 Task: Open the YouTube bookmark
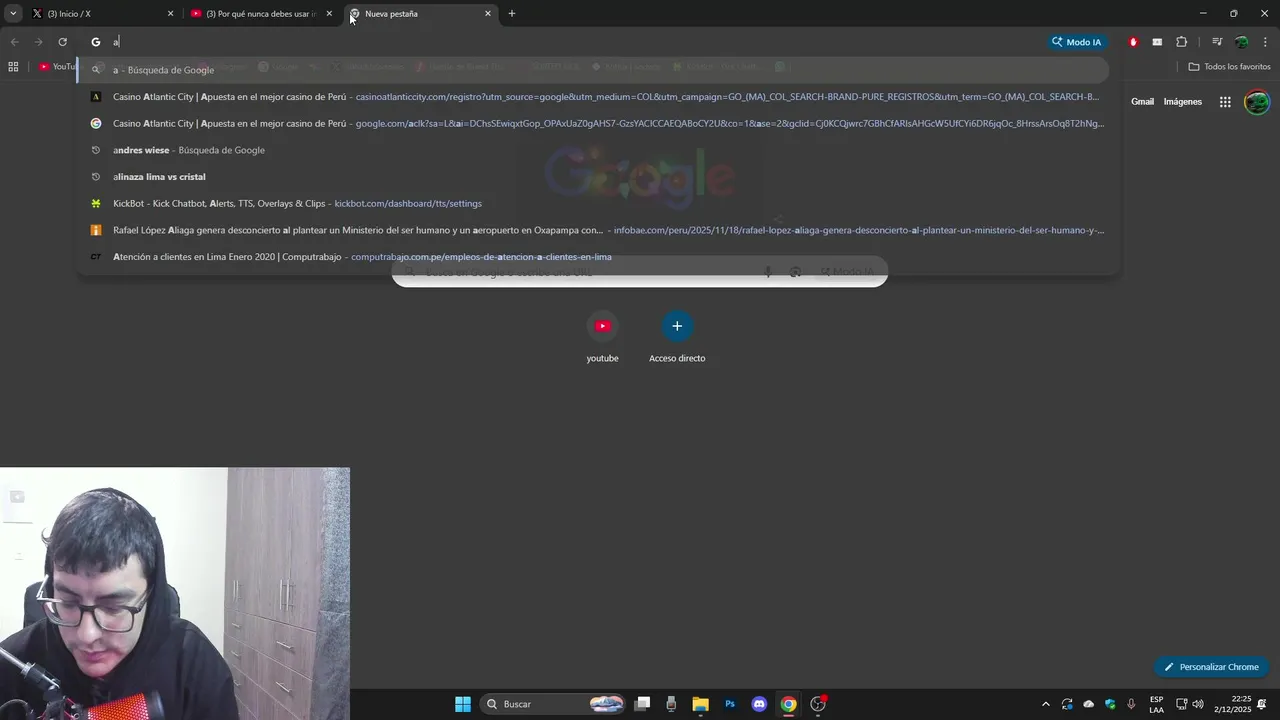point(57,67)
